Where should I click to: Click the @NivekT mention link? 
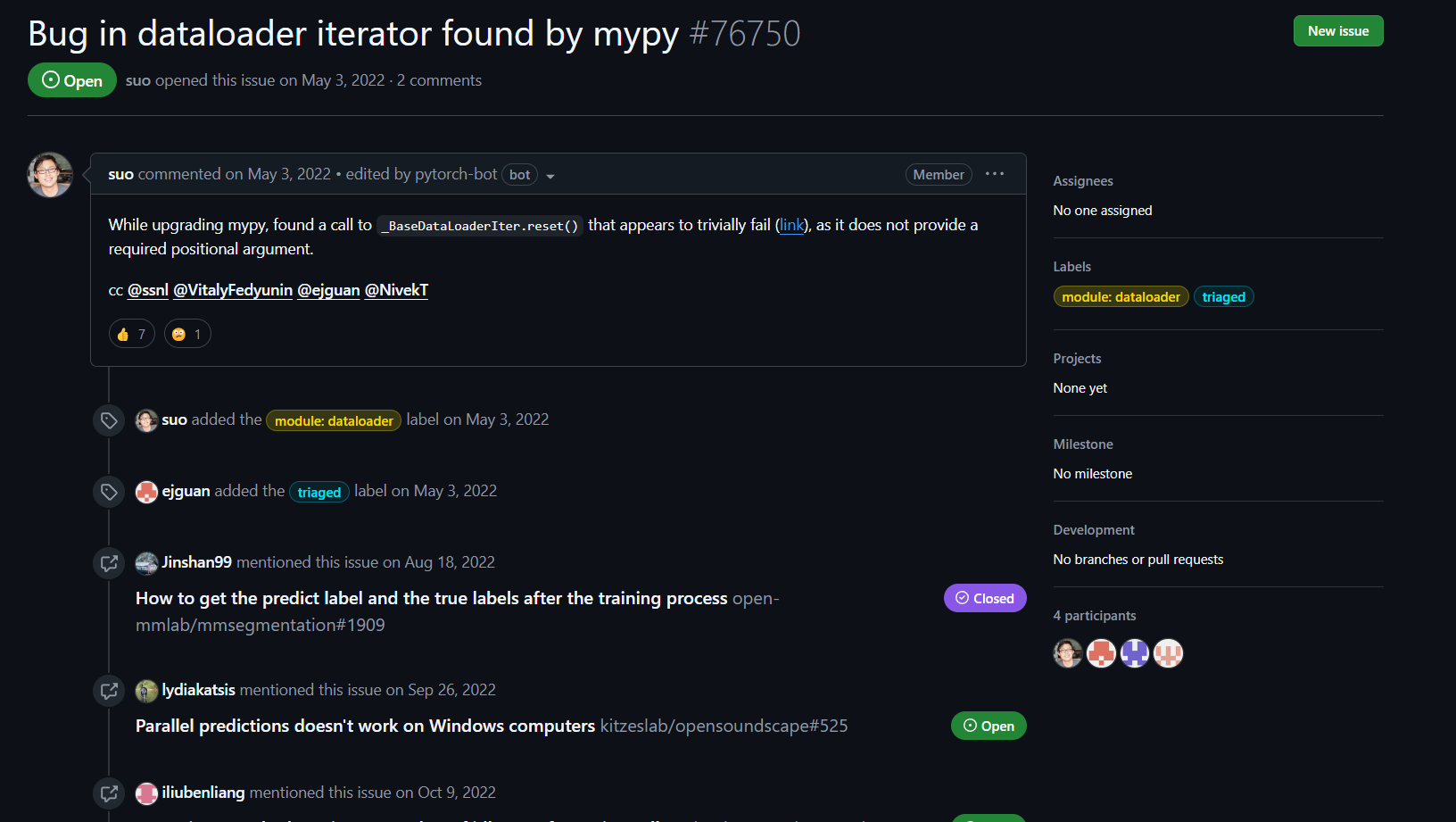[x=396, y=290]
